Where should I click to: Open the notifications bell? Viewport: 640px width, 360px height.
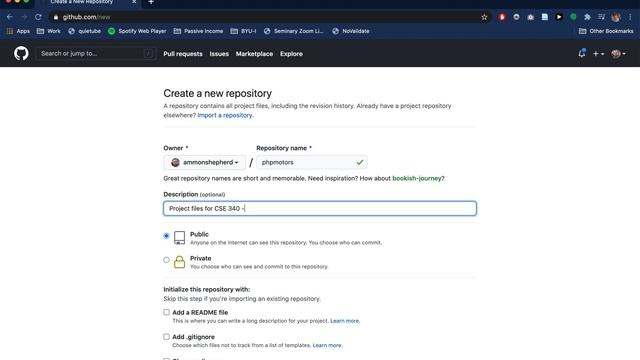click(x=582, y=53)
